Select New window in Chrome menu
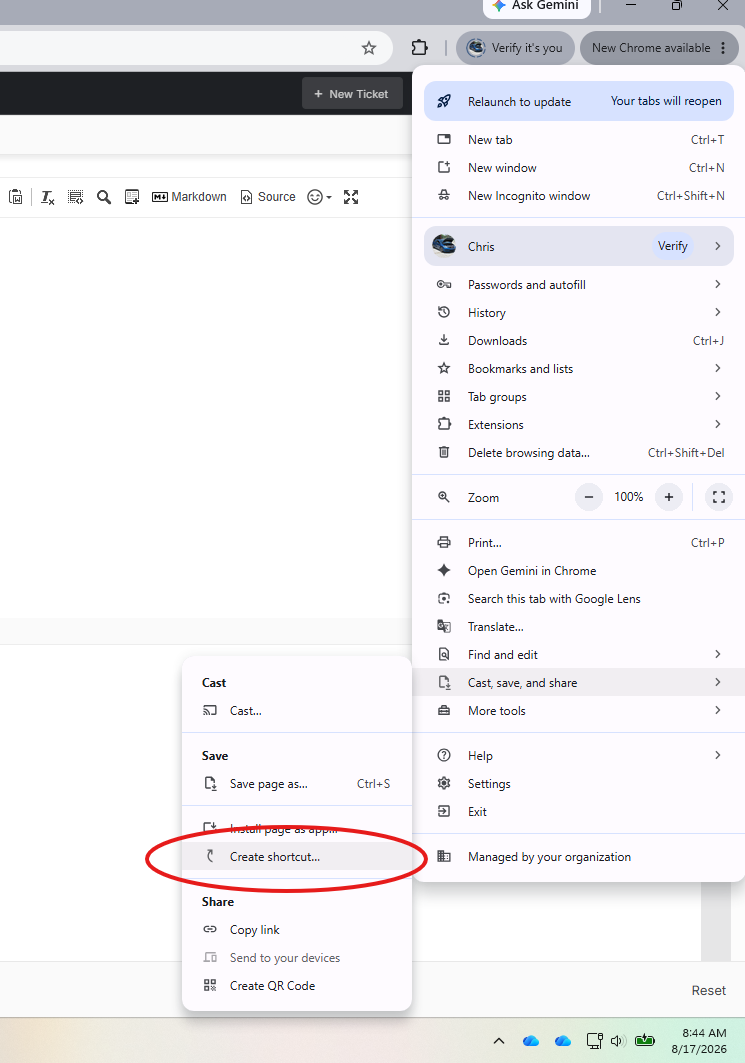 [x=579, y=167]
